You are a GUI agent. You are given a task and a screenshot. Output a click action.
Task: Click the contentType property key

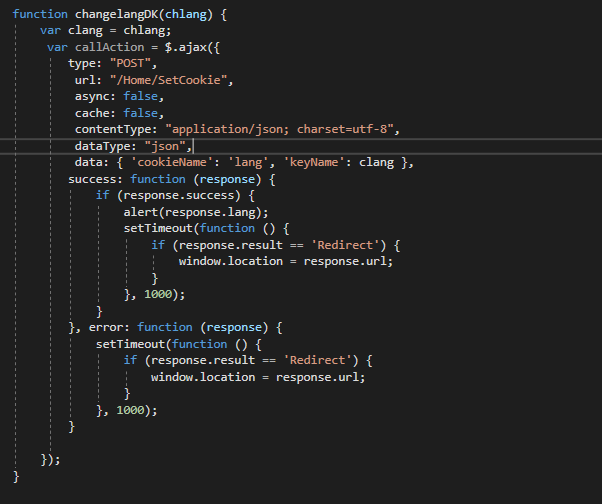coord(113,129)
